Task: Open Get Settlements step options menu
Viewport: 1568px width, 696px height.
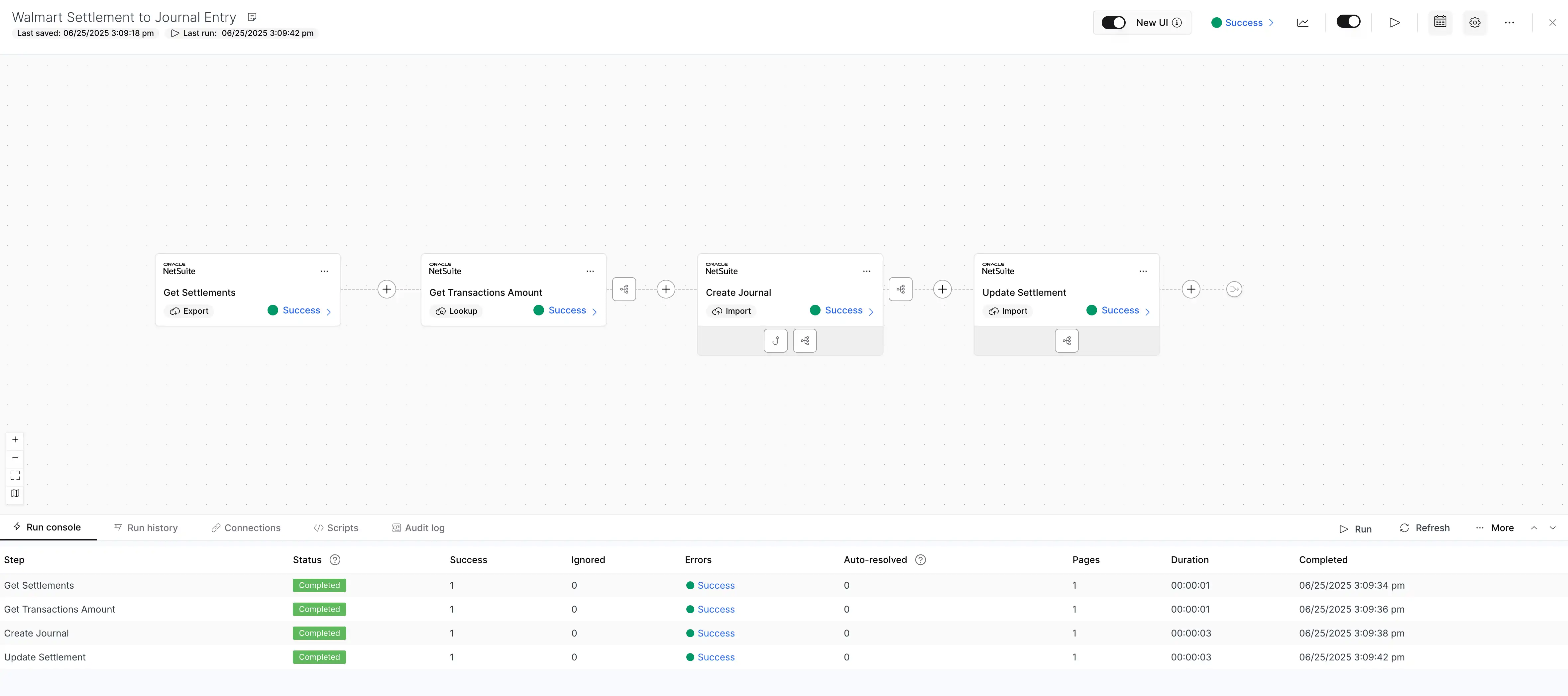Action: [324, 271]
